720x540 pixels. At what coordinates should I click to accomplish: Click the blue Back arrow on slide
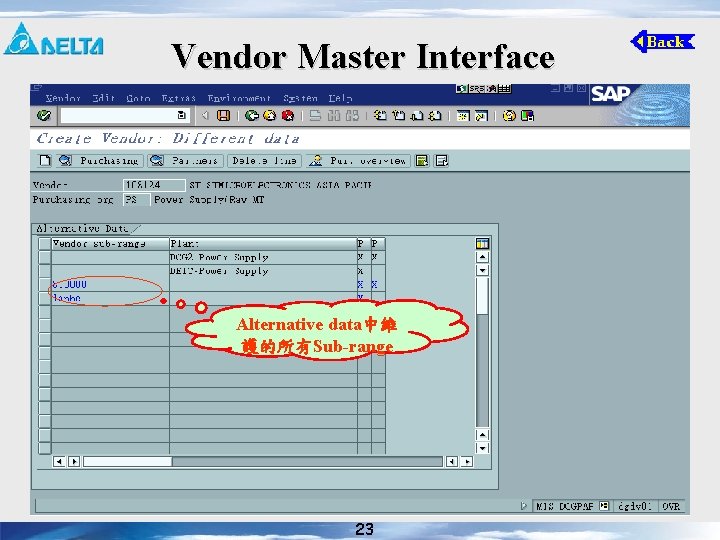click(663, 42)
